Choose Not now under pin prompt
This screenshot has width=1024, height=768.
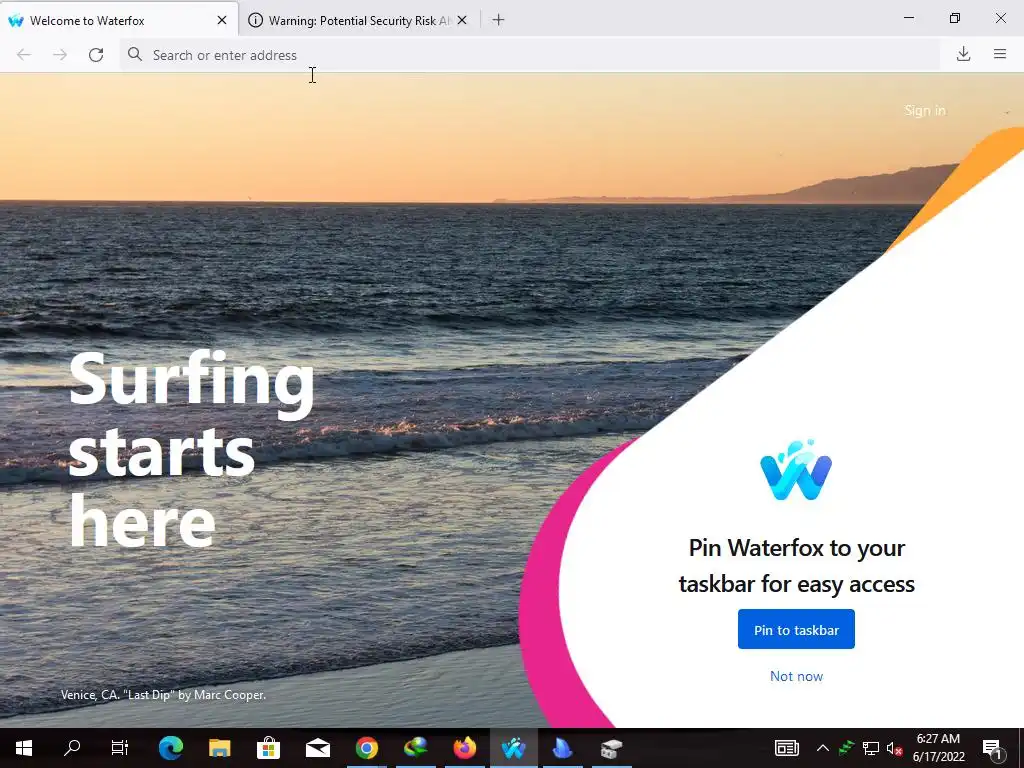[796, 677]
